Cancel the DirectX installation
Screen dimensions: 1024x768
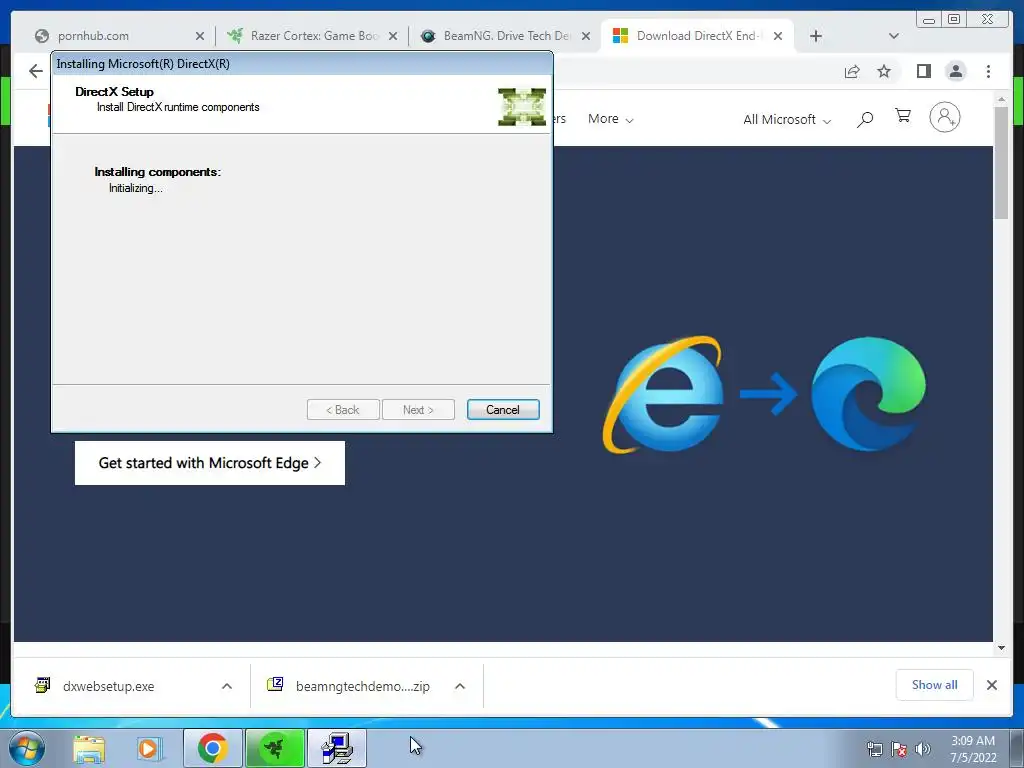503,409
